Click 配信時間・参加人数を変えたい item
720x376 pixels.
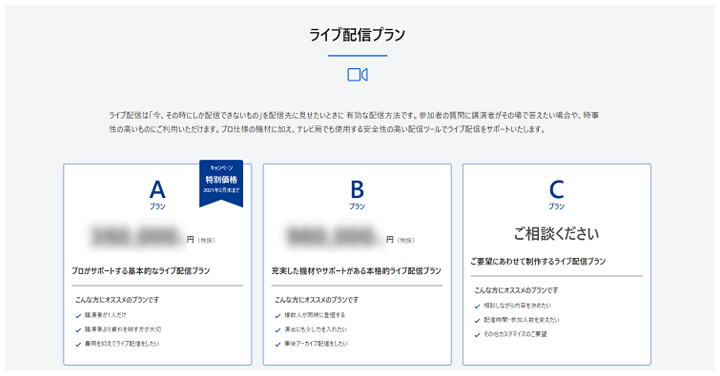click(x=522, y=320)
